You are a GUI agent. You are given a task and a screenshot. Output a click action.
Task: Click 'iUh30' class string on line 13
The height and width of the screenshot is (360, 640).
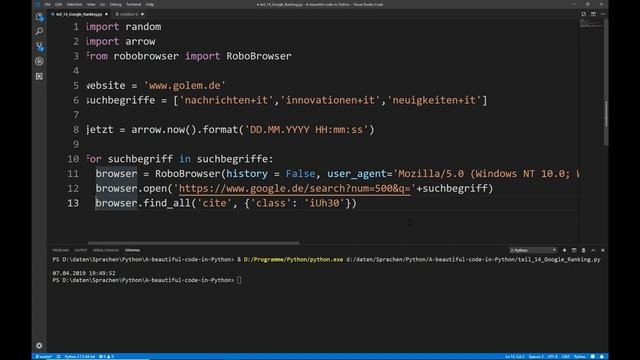[x=324, y=203]
